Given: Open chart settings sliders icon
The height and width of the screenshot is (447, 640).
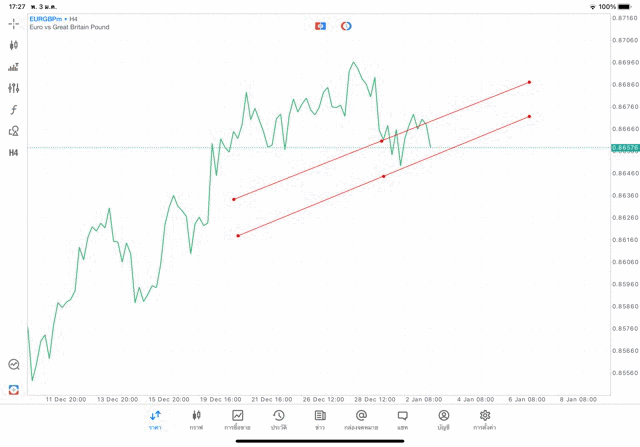Looking at the screenshot, I should coord(14,88).
